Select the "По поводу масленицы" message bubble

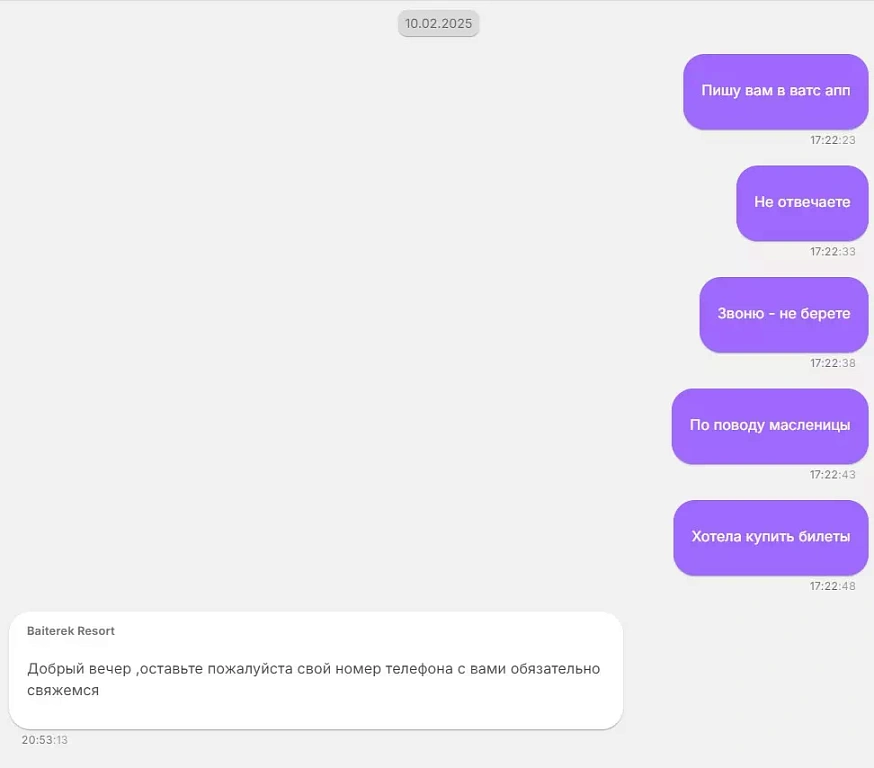[769, 426]
